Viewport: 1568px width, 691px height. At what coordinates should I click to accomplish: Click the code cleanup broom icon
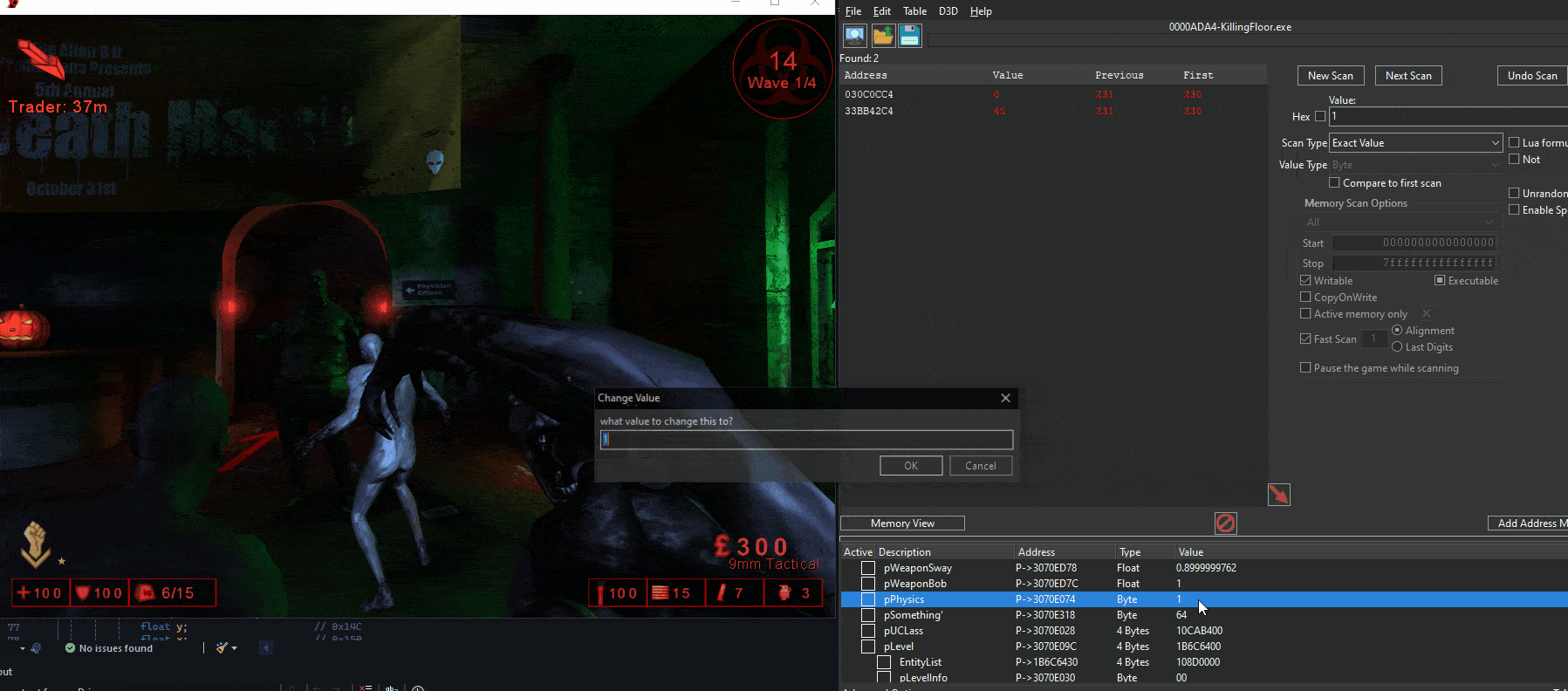pyautogui.click(x=223, y=648)
